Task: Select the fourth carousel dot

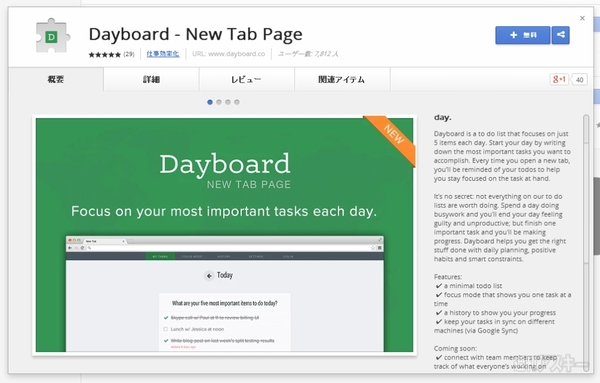Action: coord(237,102)
